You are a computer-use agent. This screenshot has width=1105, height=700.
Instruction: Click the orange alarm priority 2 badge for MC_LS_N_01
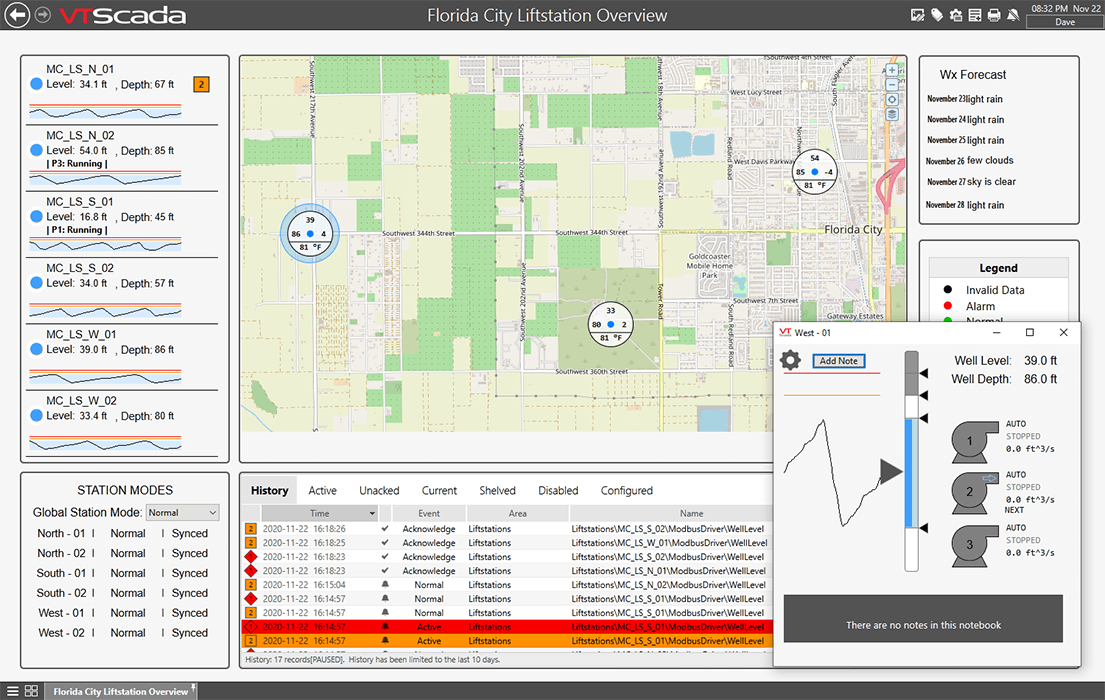coord(201,85)
